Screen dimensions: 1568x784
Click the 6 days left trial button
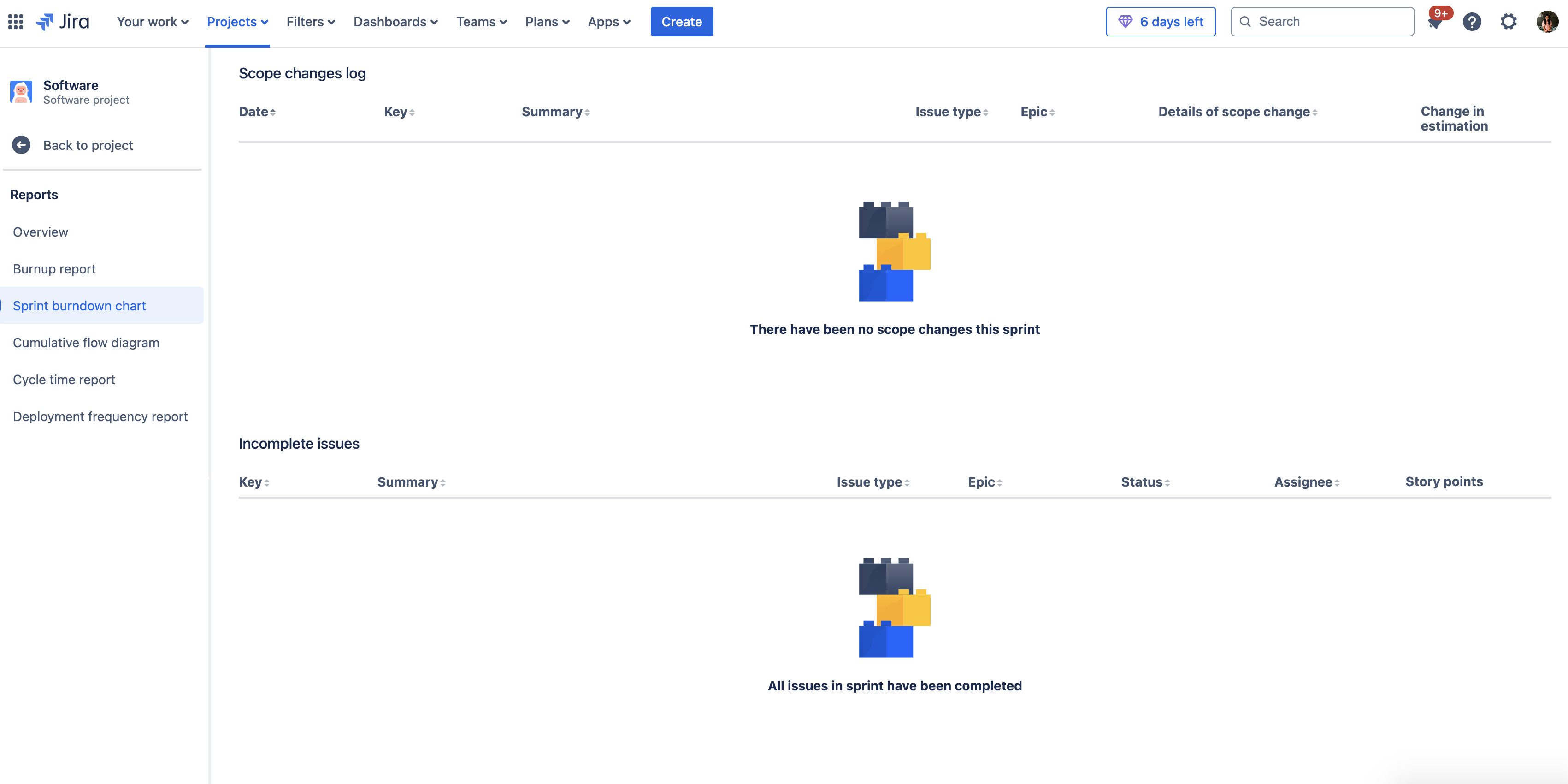click(1160, 22)
